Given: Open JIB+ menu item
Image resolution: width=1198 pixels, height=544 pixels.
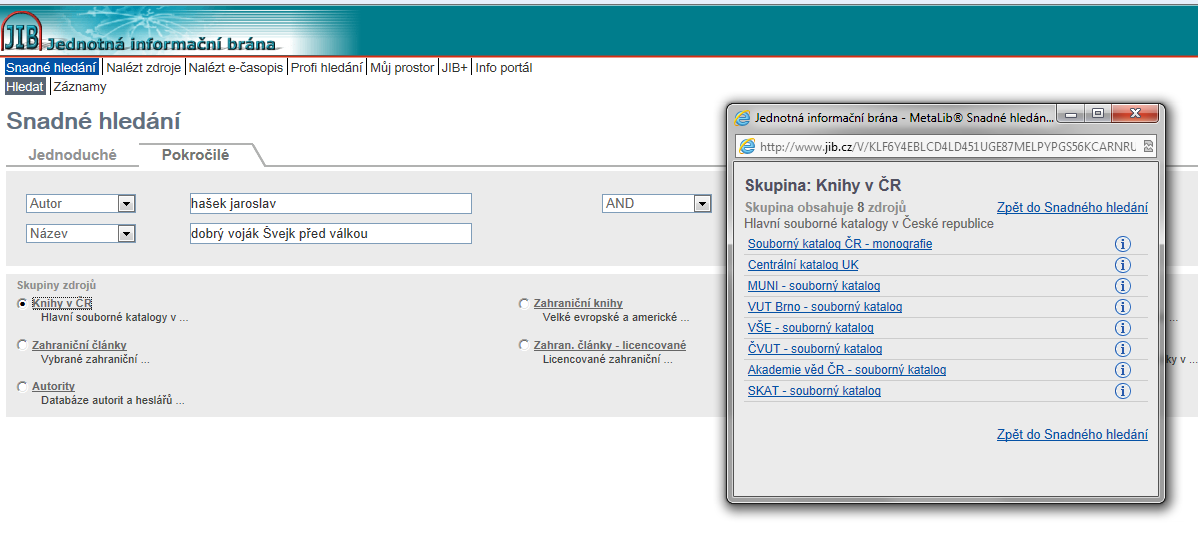Looking at the screenshot, I should 455,67.
